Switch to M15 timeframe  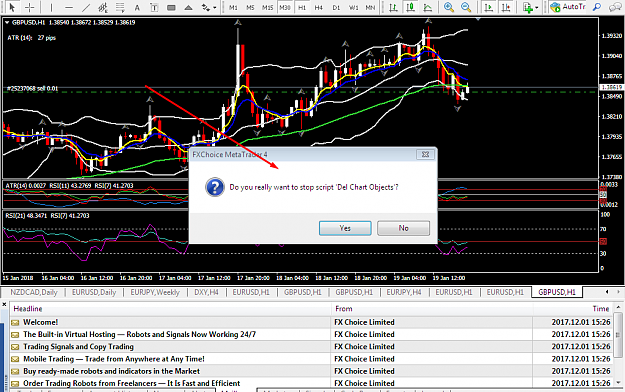[267, 7]
